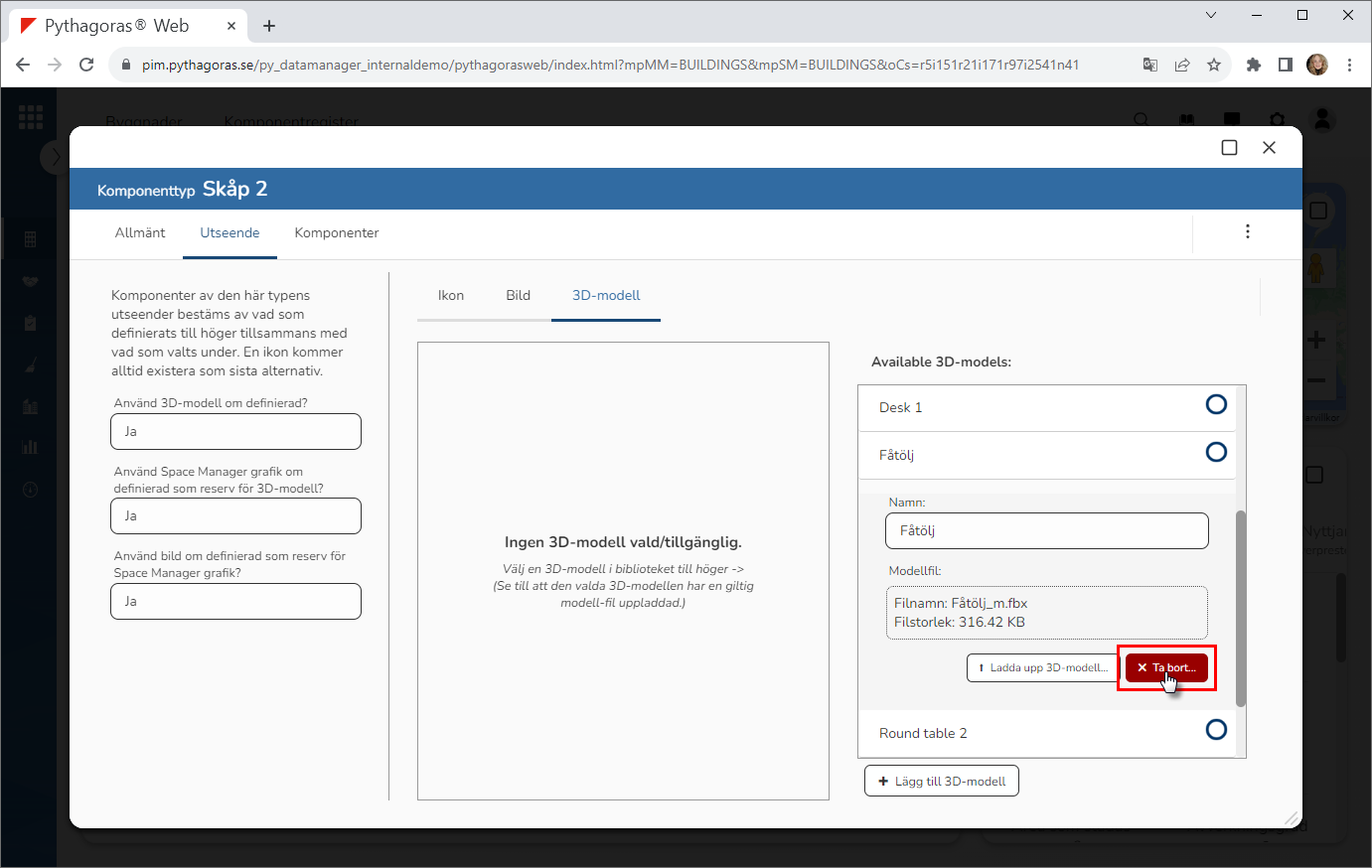Open 'Använd 3D-modell om definierad?' dropdown
Screen dimensions: 1372x868
[x=235, y=432]
